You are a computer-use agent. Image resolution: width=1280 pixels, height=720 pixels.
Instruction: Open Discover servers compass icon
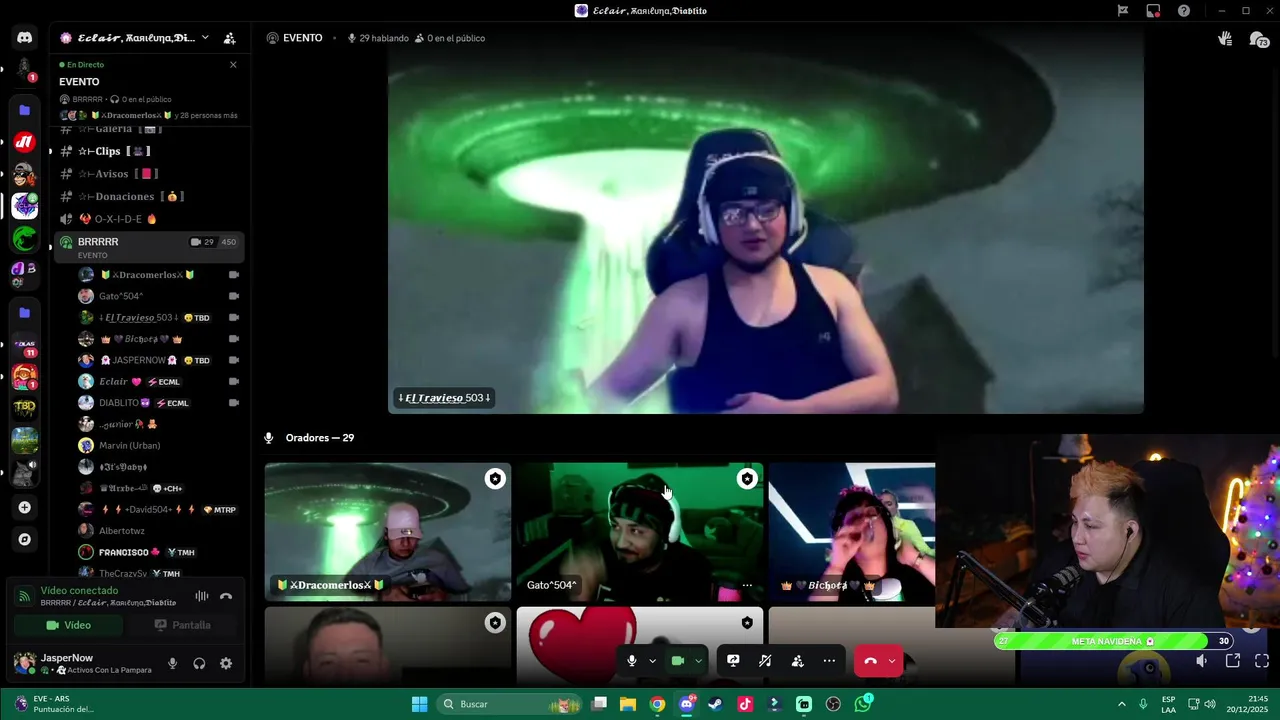(25, 539)
